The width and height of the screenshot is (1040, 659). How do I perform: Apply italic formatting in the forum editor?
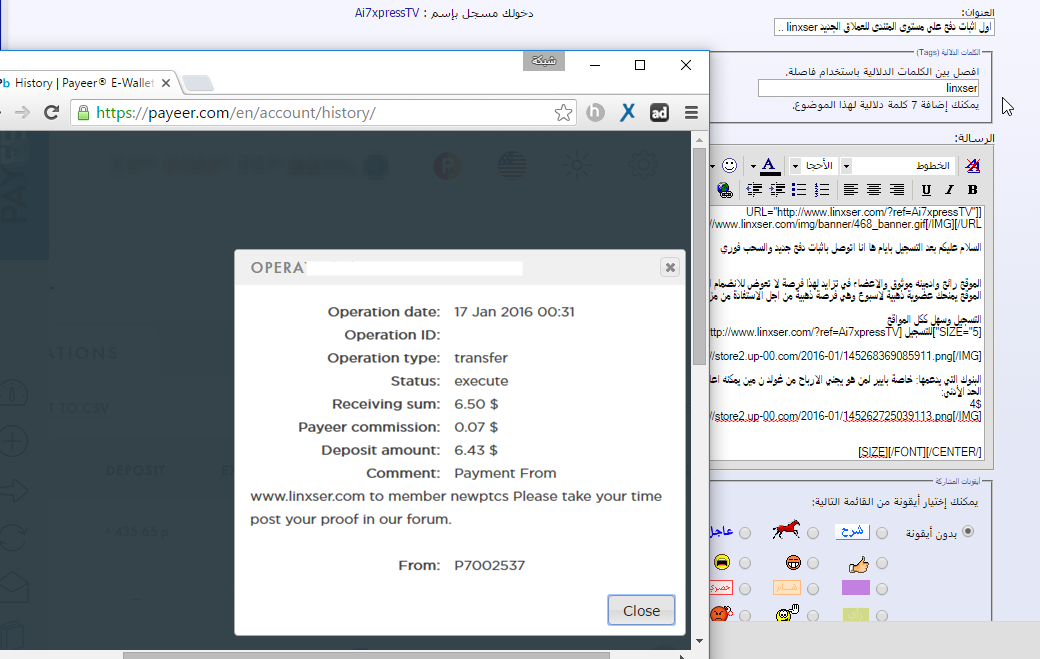tap(949, 190)
